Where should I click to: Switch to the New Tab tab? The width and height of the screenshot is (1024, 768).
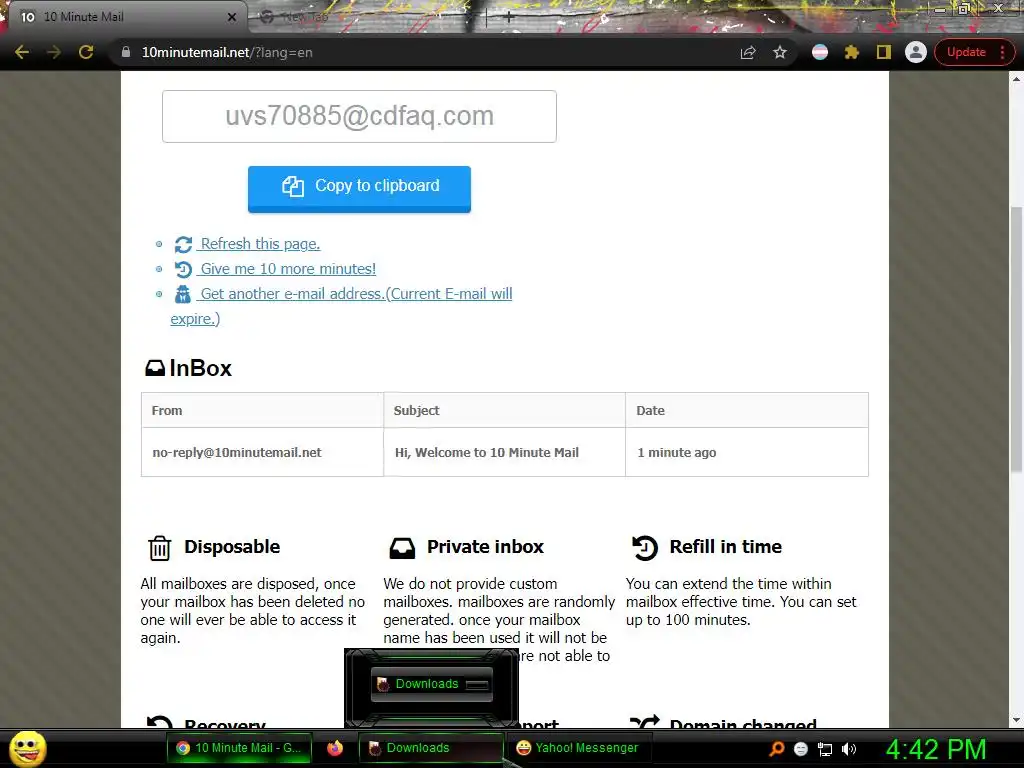click(x=366, y=17)
